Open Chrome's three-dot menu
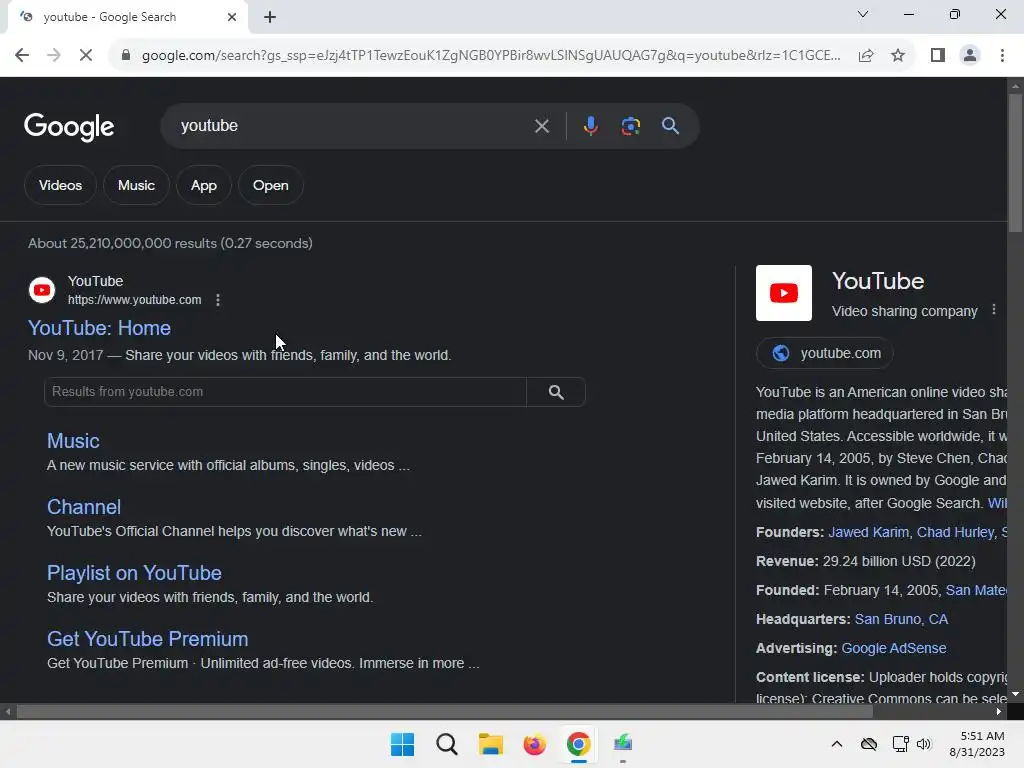 coord(1002,56)
